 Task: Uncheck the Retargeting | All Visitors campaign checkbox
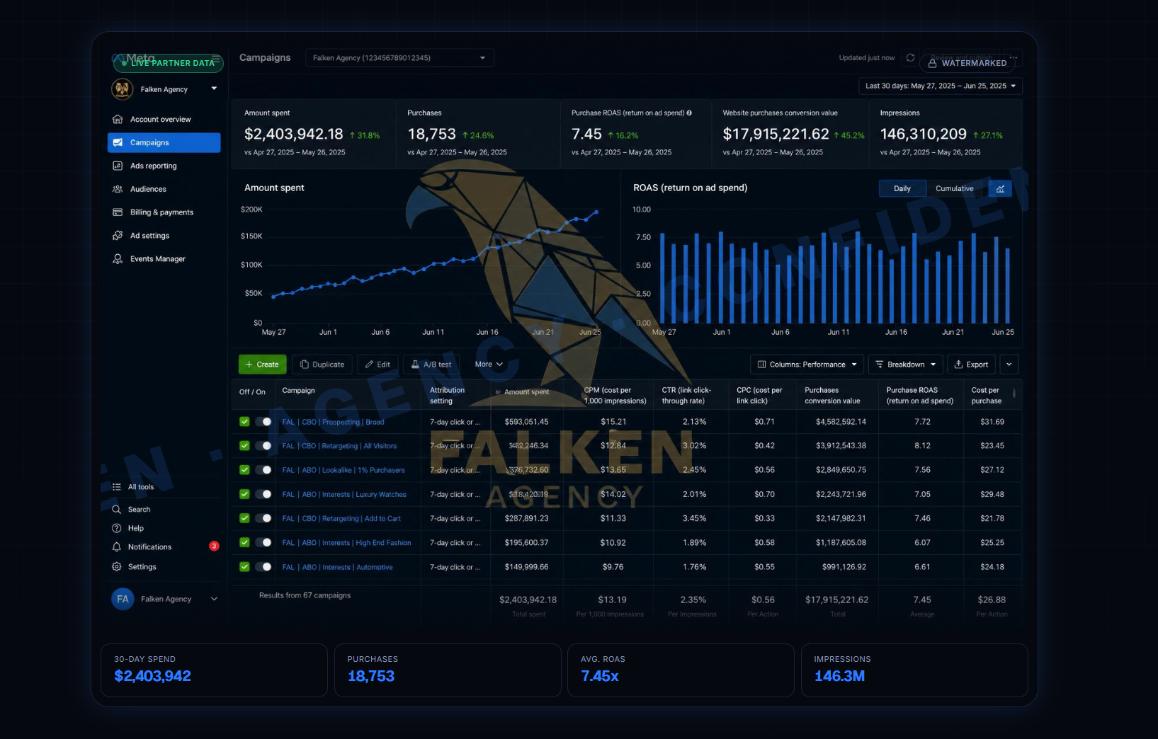click(x=244, y=446)
